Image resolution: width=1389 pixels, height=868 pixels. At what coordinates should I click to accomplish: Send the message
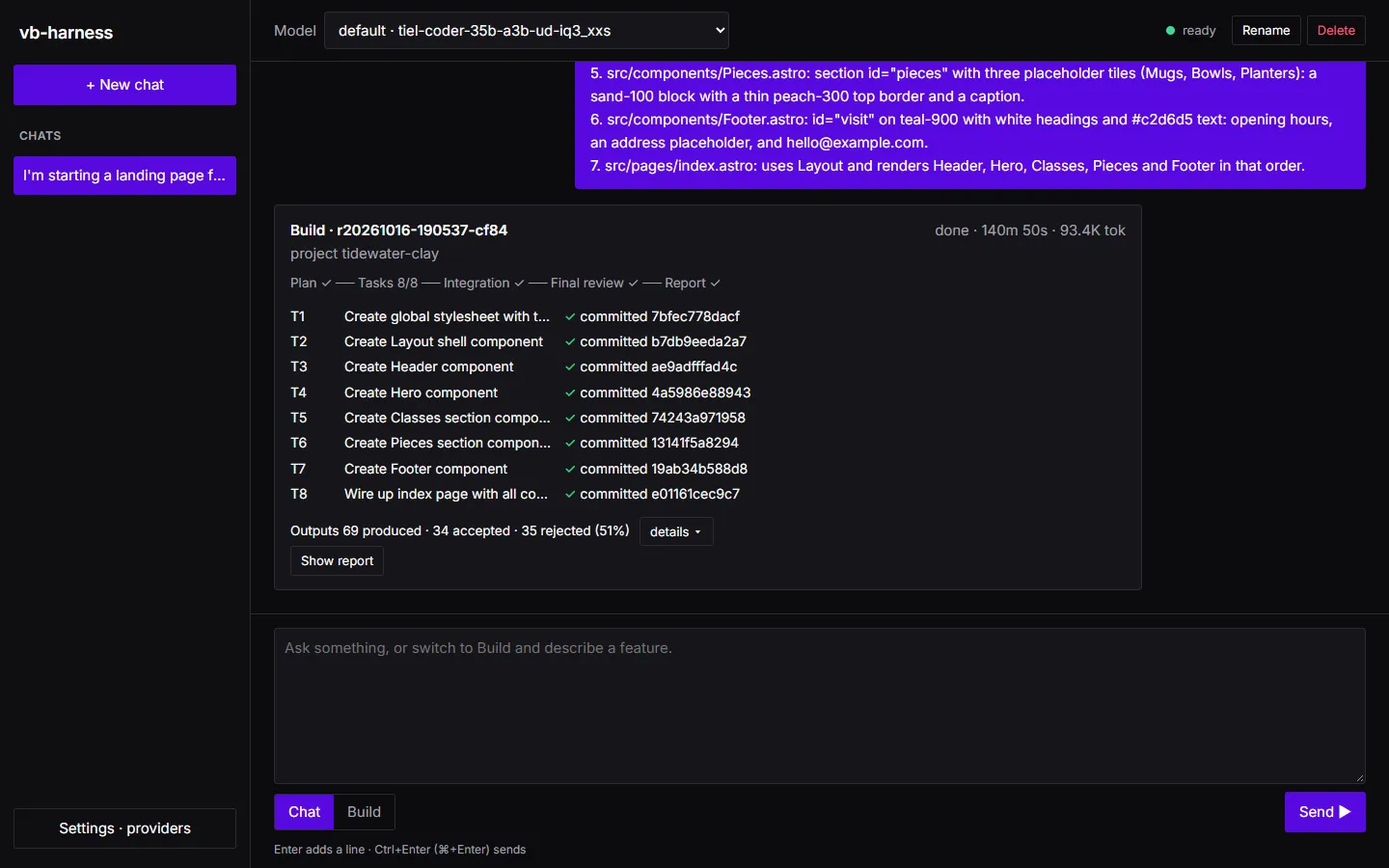coord(1324,812)
